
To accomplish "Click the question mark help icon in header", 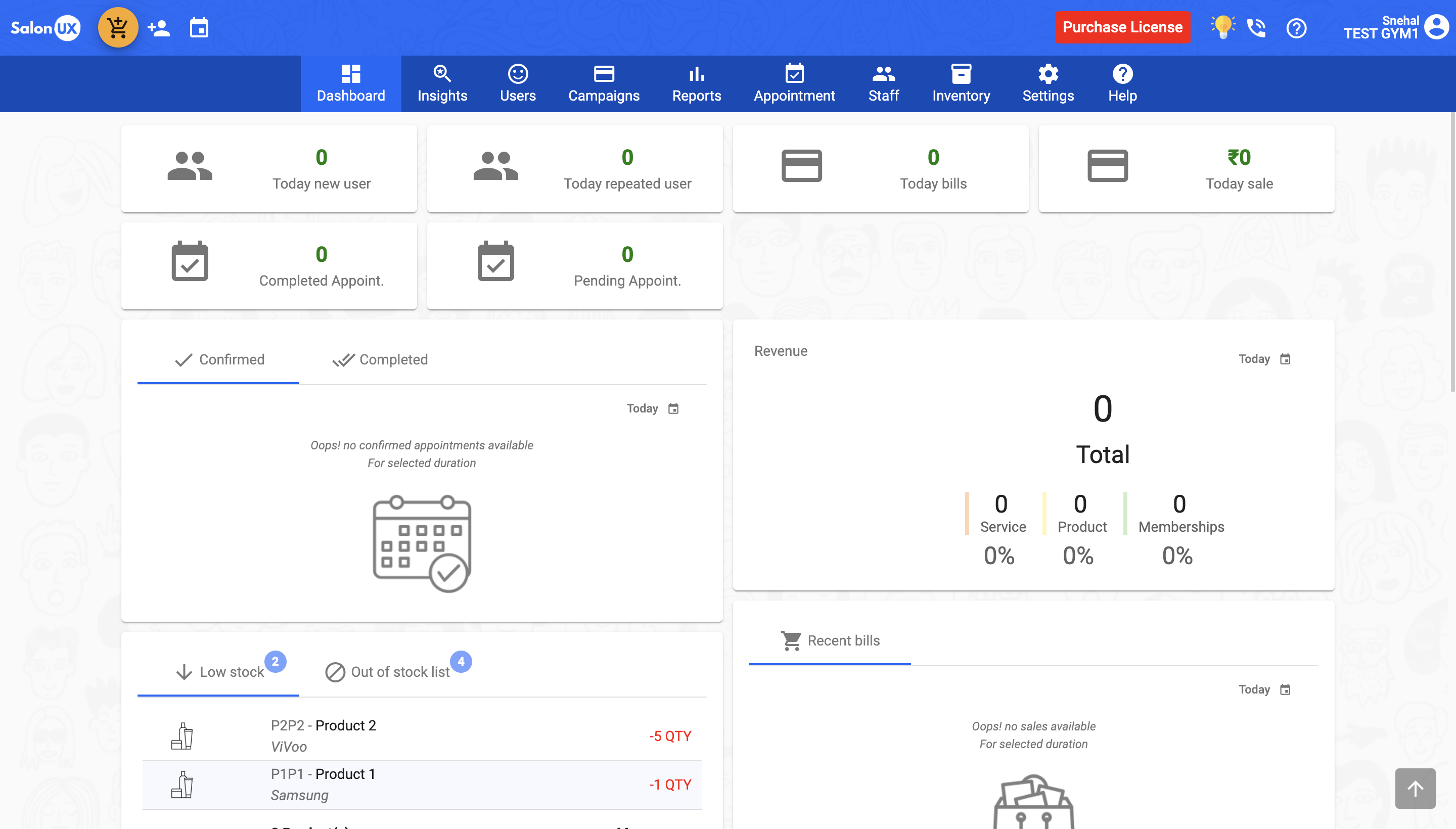I will tap(1296, 28).
